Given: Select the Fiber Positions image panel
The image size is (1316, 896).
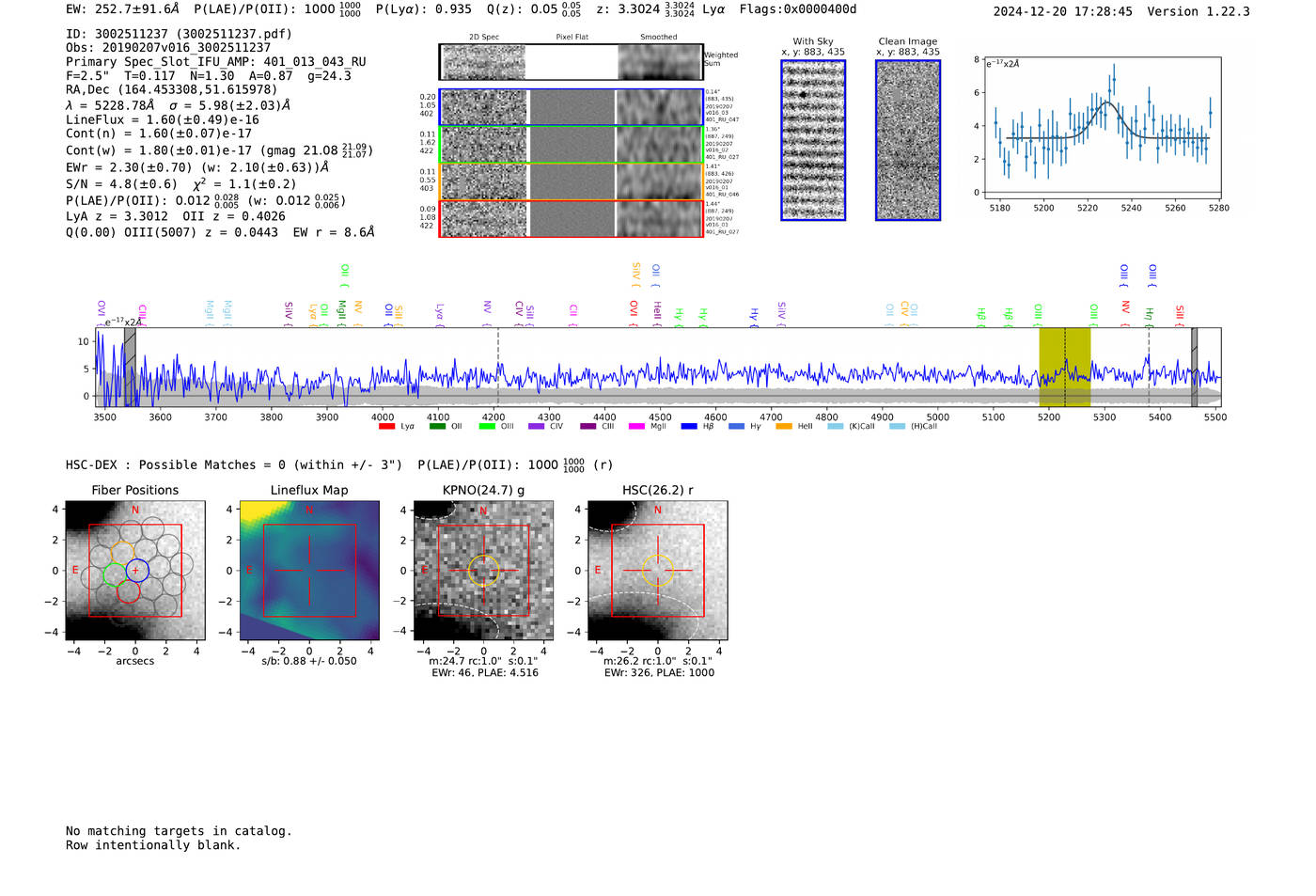Looking at the screenshot, I should 135,570.
